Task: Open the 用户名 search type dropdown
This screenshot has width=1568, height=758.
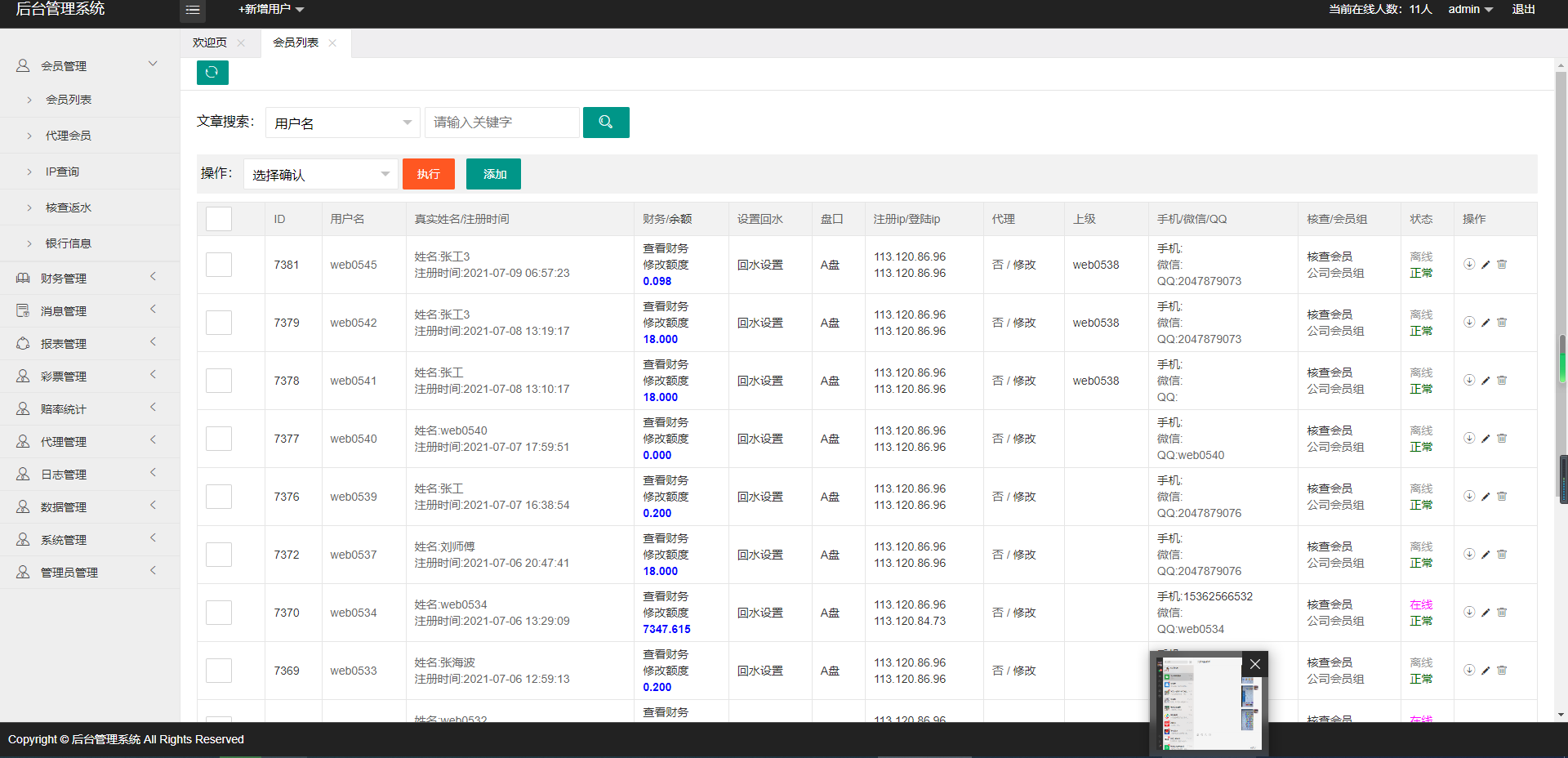Action: tap(342, 123)
